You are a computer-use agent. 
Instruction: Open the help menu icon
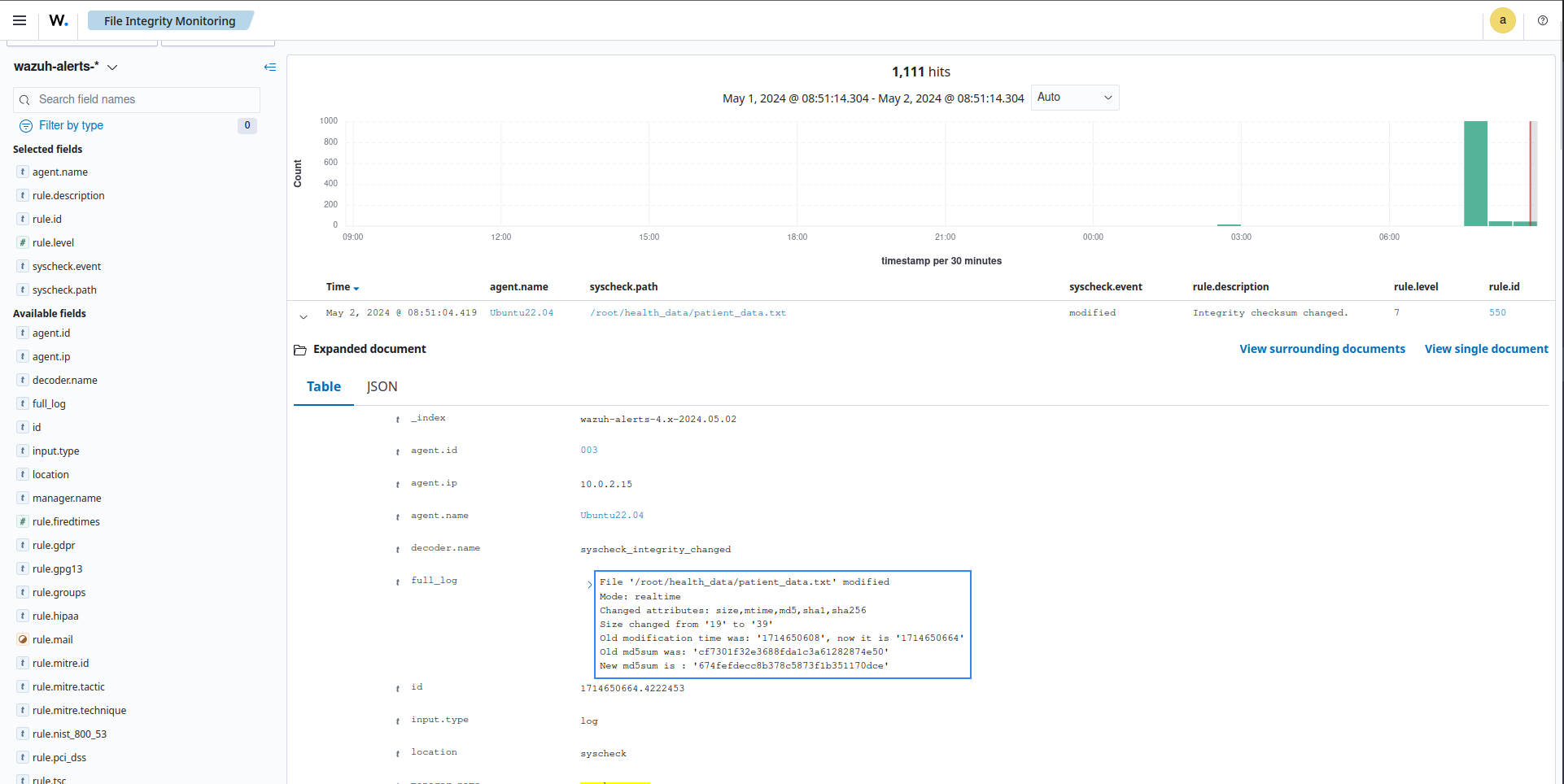[x=1542, y=20]
